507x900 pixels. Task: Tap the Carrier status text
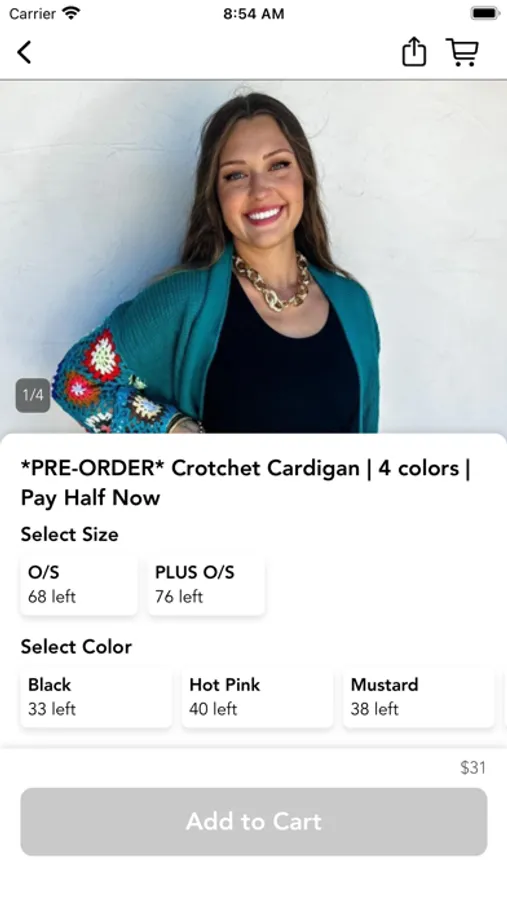click(33, 13)
